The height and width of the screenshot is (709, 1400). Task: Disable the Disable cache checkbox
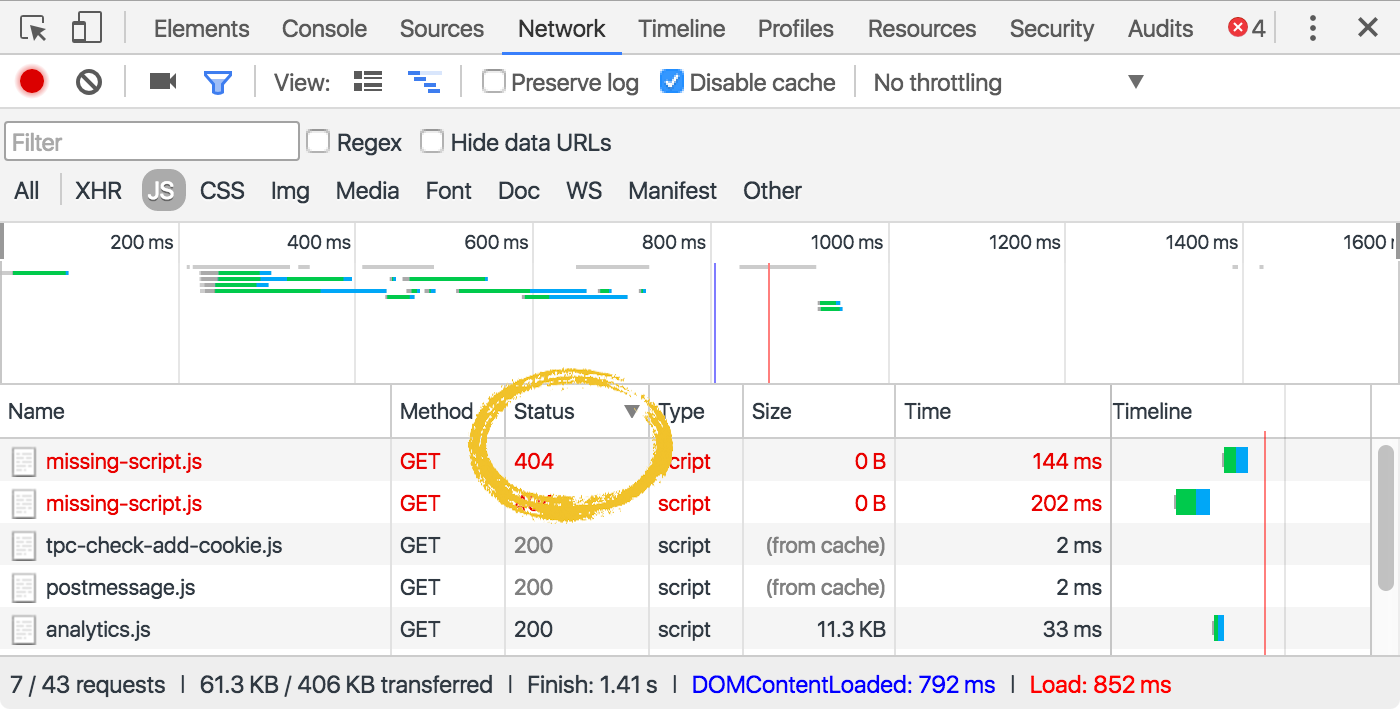click(x=671, y=82)
